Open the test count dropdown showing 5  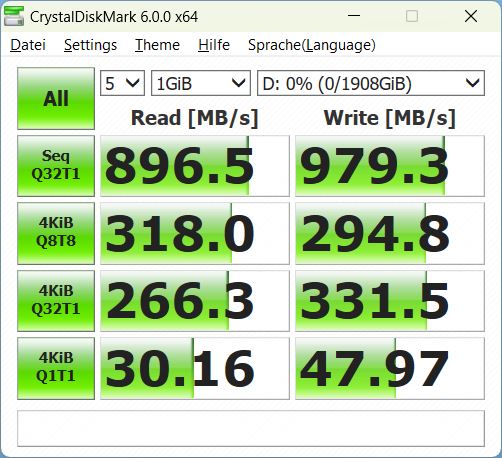coord(122,83)
